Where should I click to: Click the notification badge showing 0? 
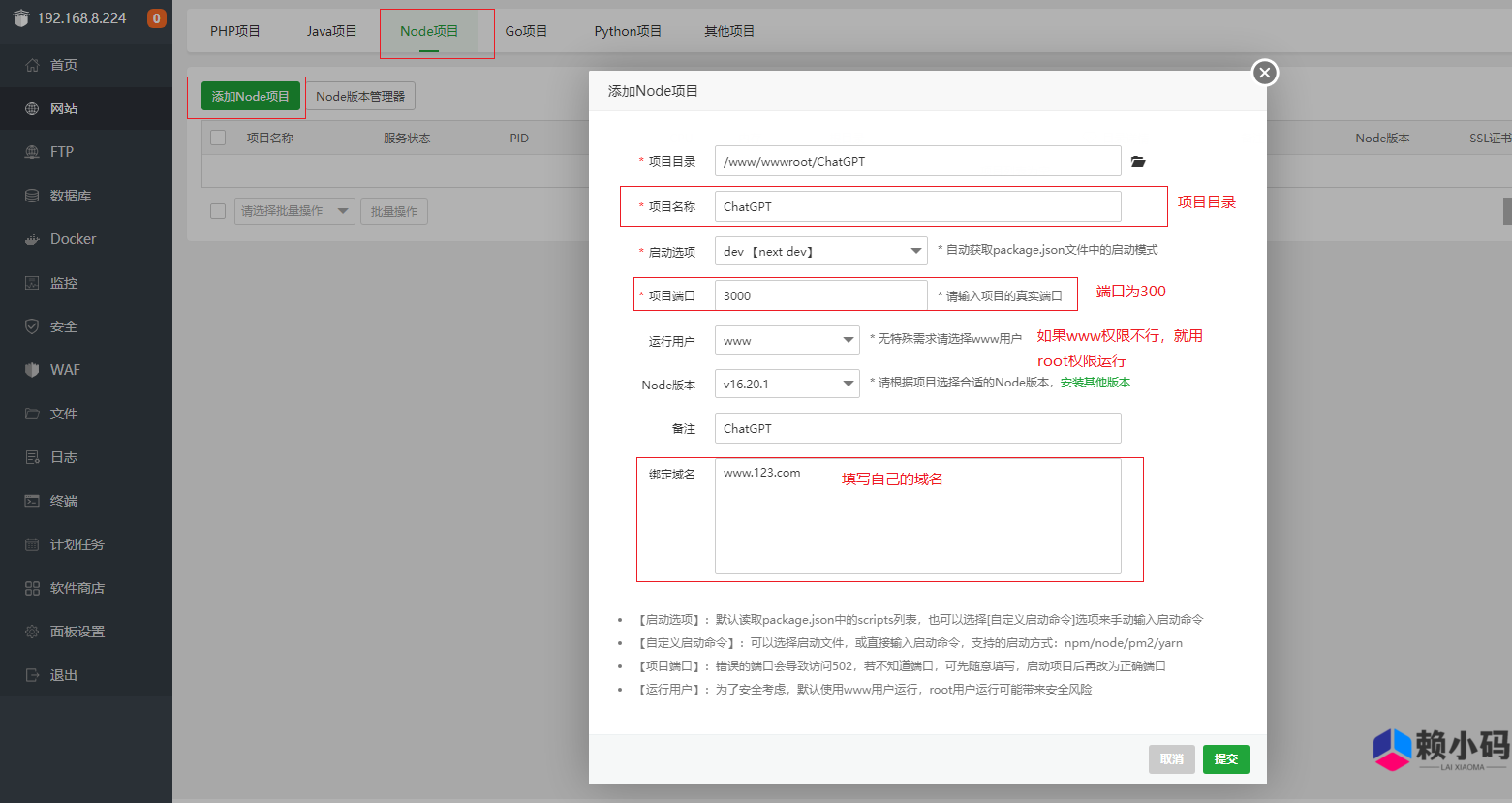(156, 17)
